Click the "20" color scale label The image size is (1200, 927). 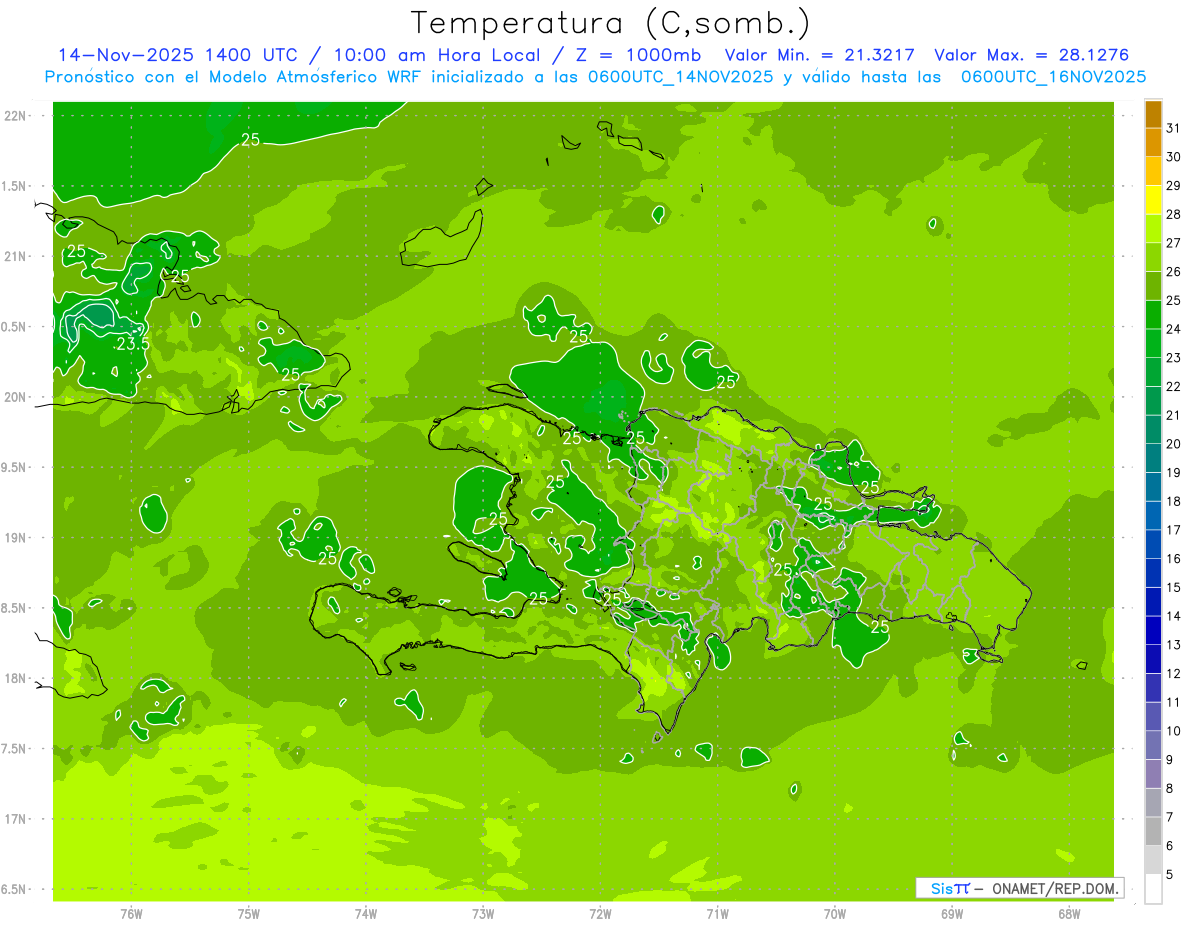click(x=1174, y=444)
